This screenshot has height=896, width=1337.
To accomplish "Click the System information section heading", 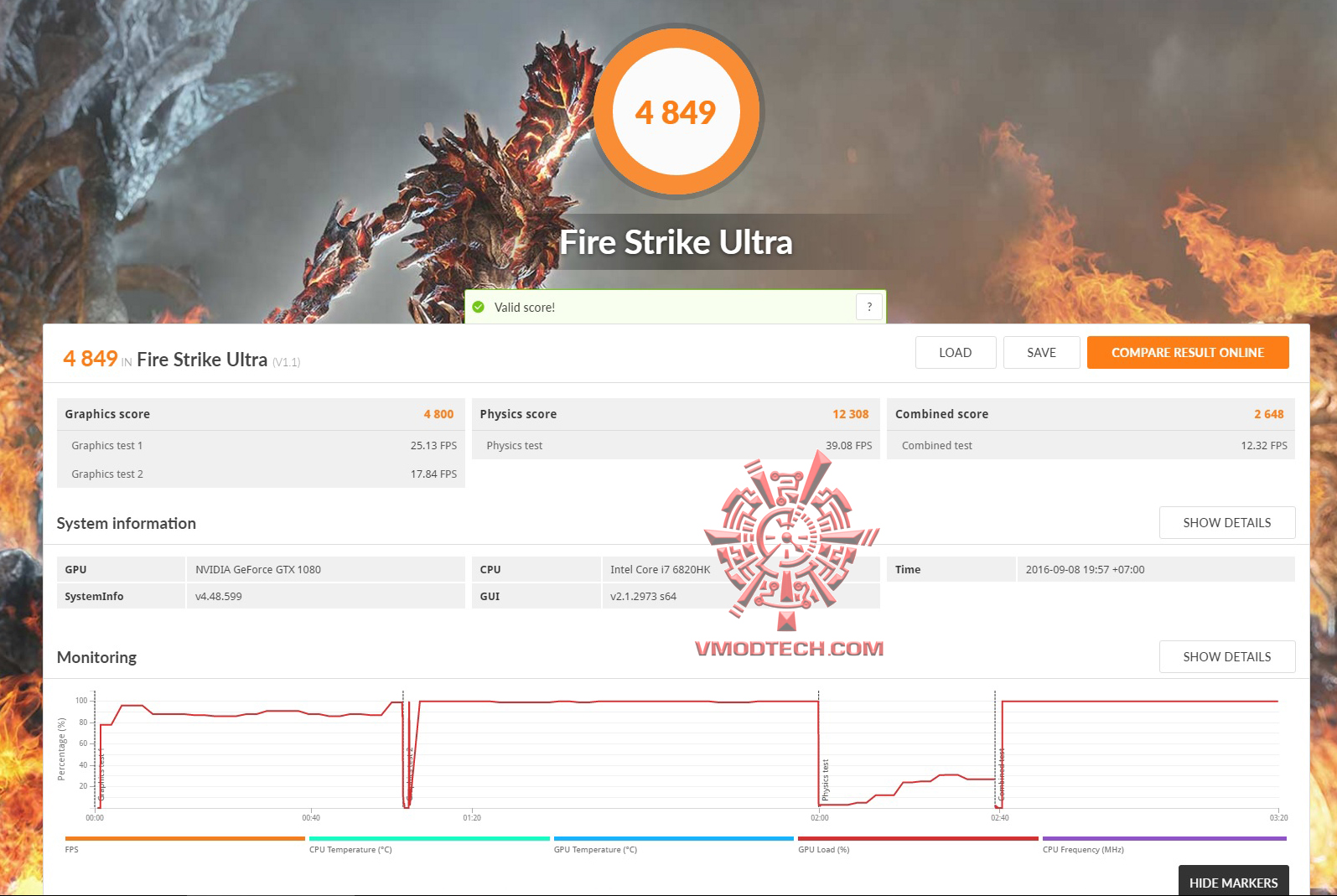I will pyautogui.click(x=127, y=523).
